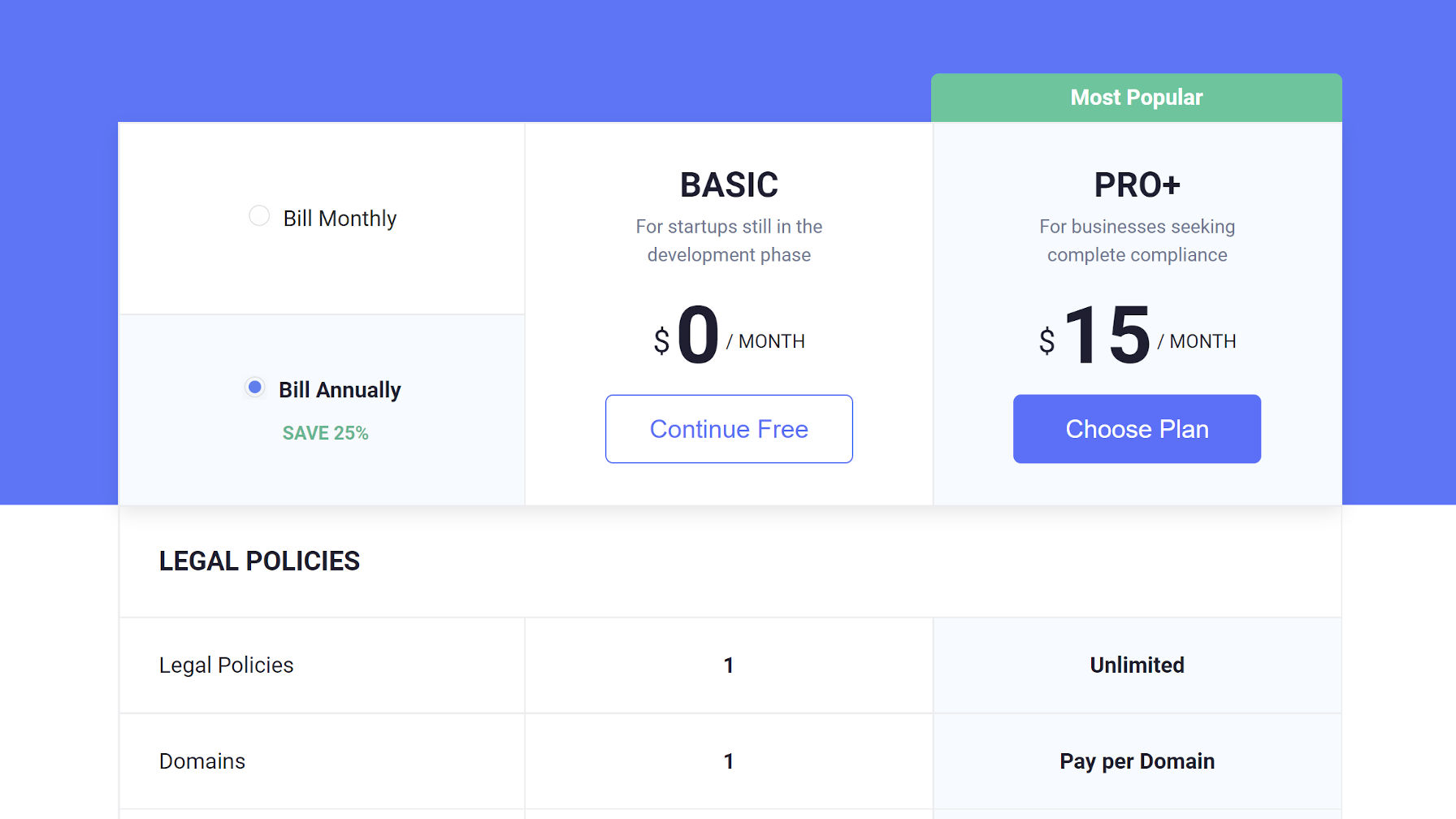Click the Pay per Domain cell
Image resolution: width=1456 pixels, height=819 pixels.
(1137, 761)
